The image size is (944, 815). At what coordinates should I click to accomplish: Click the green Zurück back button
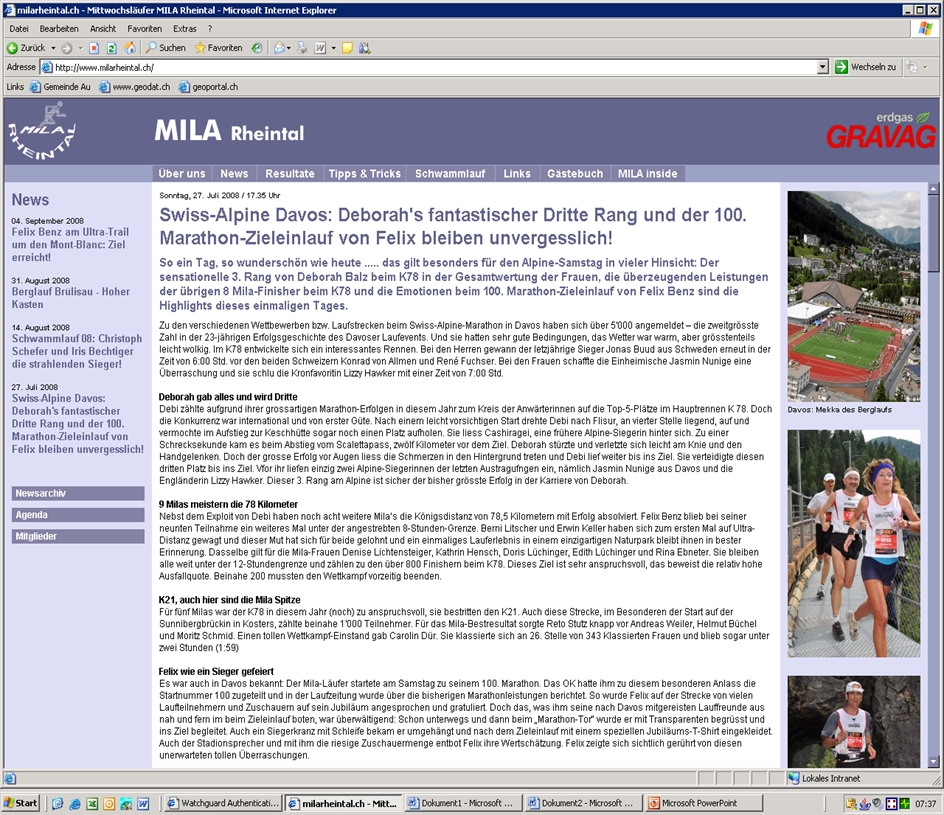click(26, 48)
